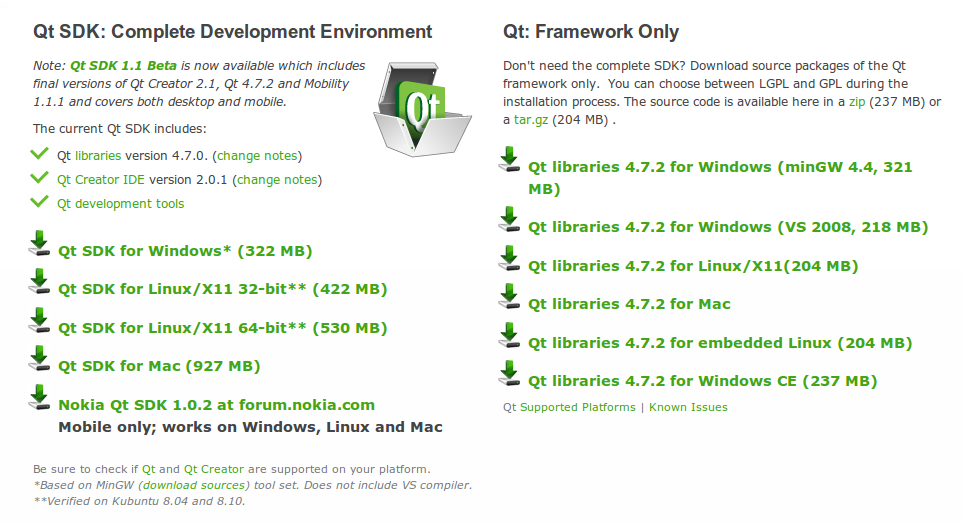Click download icon beside Qt libraries minGW 4.4
Screen dimensions: 962x522
tap(509, 159)
